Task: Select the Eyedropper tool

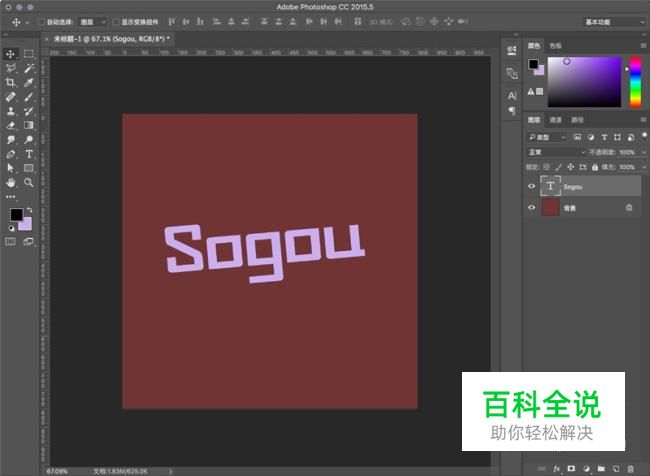Action: pyautogui.click(x=29, y=83)
